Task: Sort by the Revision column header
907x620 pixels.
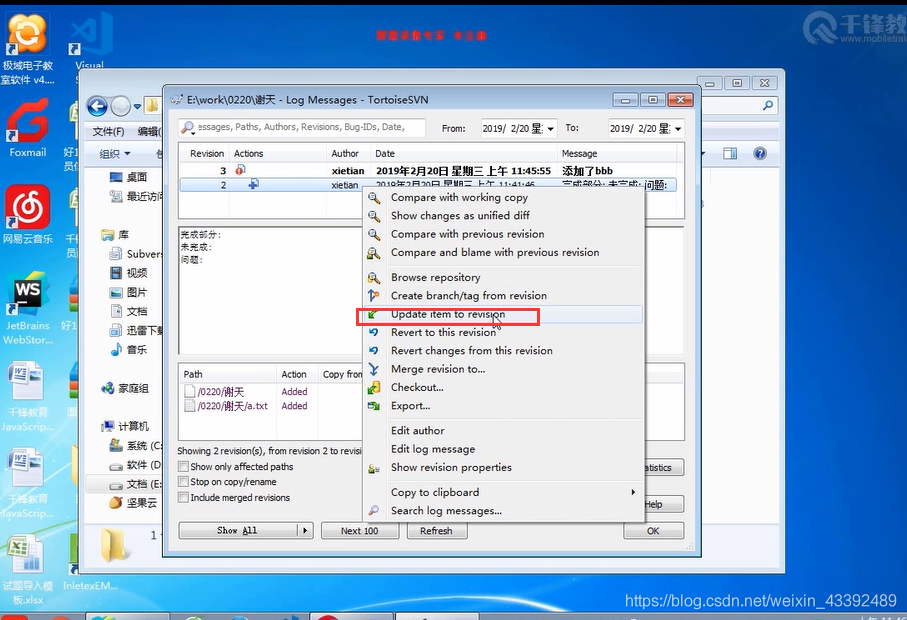Action: pos(206,153)
